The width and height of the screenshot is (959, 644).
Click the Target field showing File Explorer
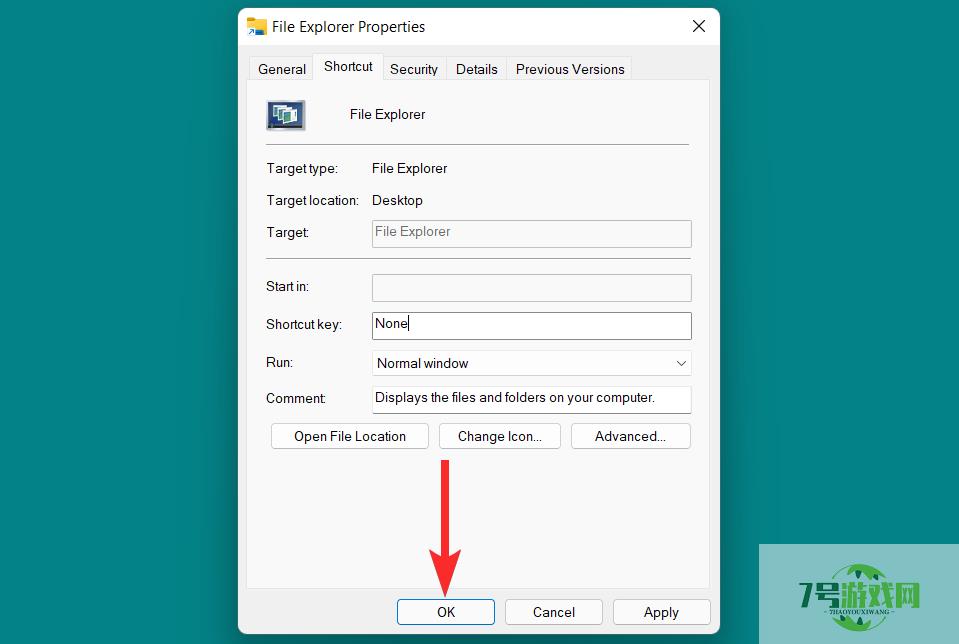point(531,234)
